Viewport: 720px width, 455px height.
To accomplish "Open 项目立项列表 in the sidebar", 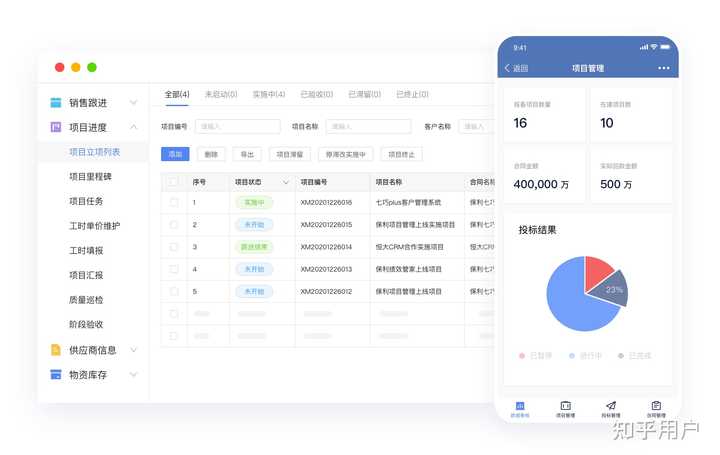I will pos(94,152).
